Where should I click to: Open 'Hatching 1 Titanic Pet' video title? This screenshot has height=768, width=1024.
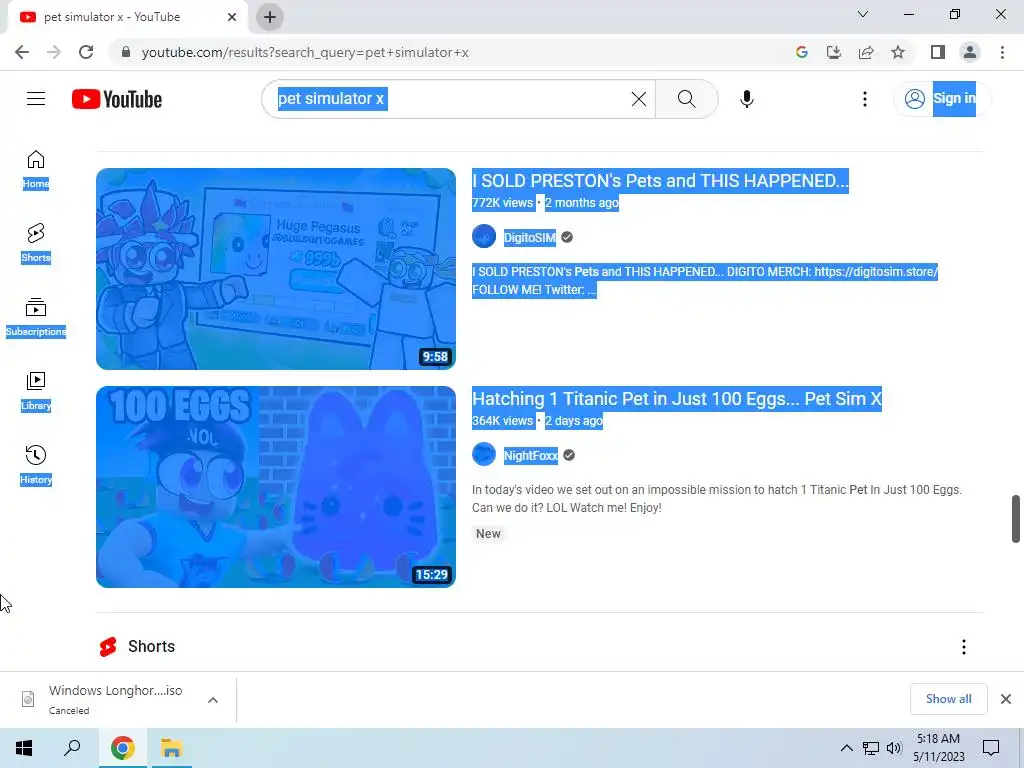pyautogui.click(x=677, y=398)
